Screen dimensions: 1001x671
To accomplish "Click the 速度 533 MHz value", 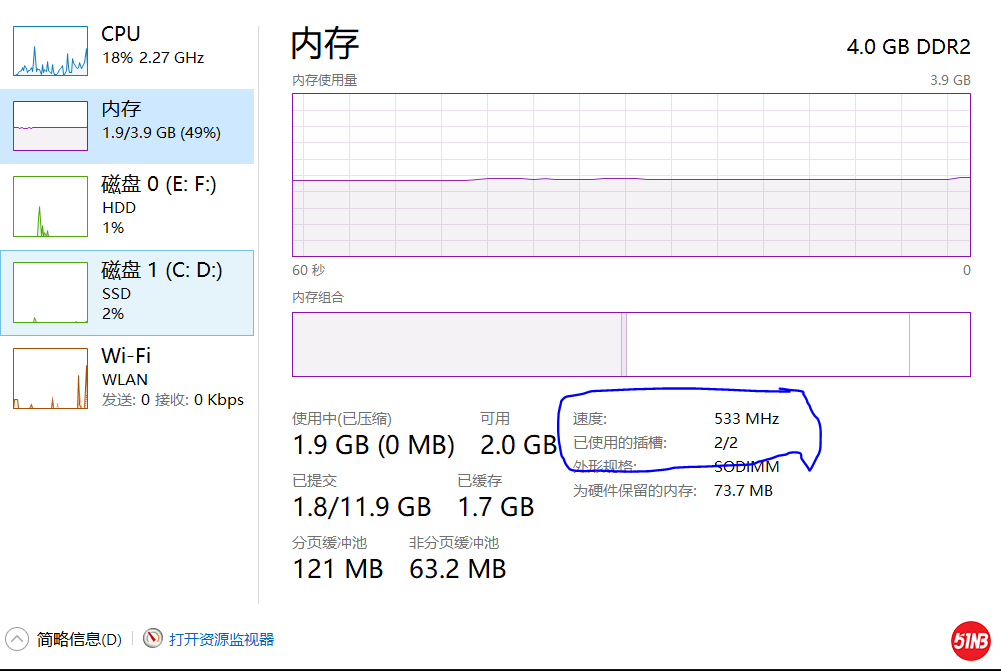I will pyautogui.click(x=746, y=419).
